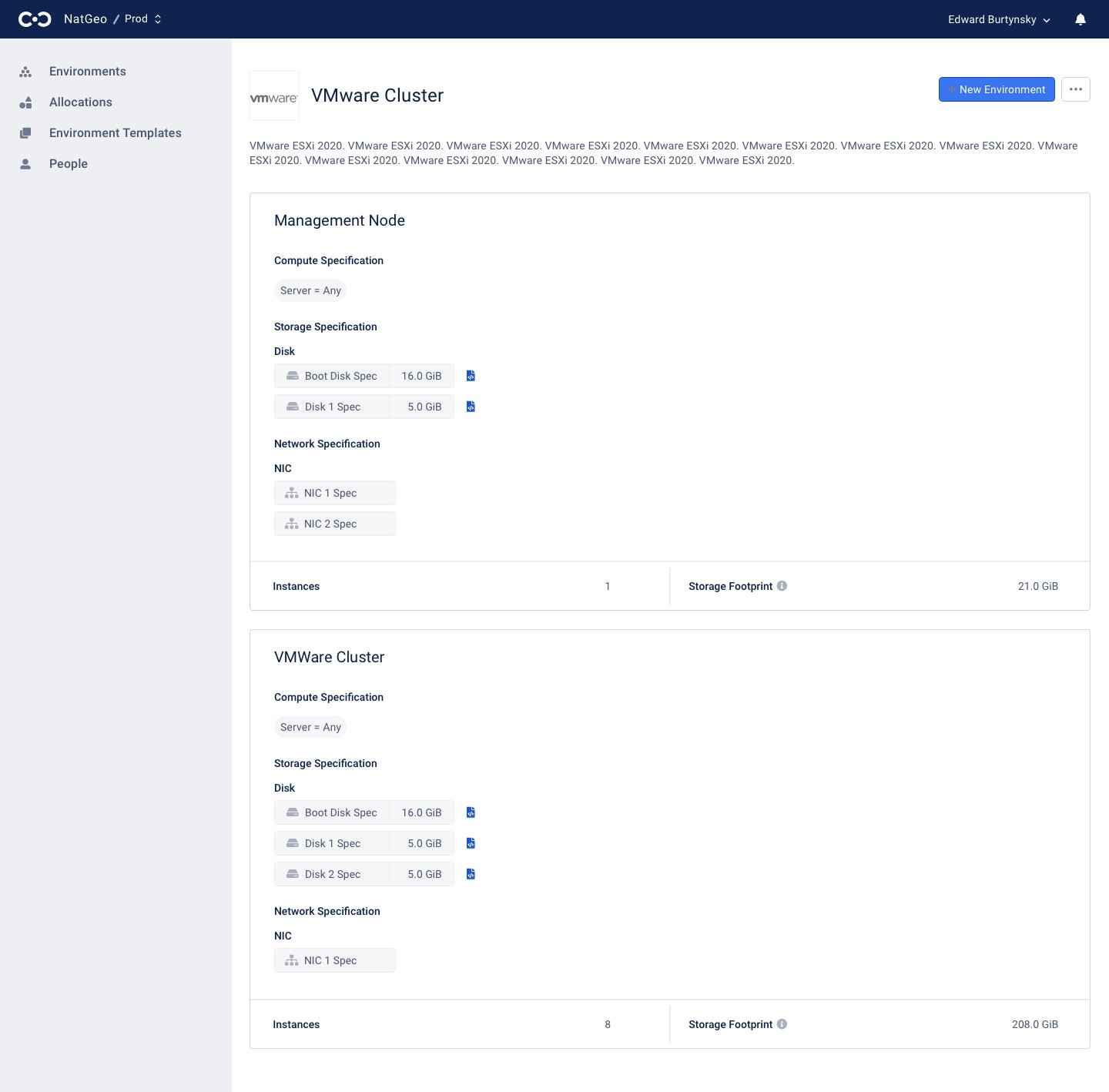Open Allocations from the sidebar
Image resolution: width=1109 pixels, height=1092 pixels.
tap(80, 102)
